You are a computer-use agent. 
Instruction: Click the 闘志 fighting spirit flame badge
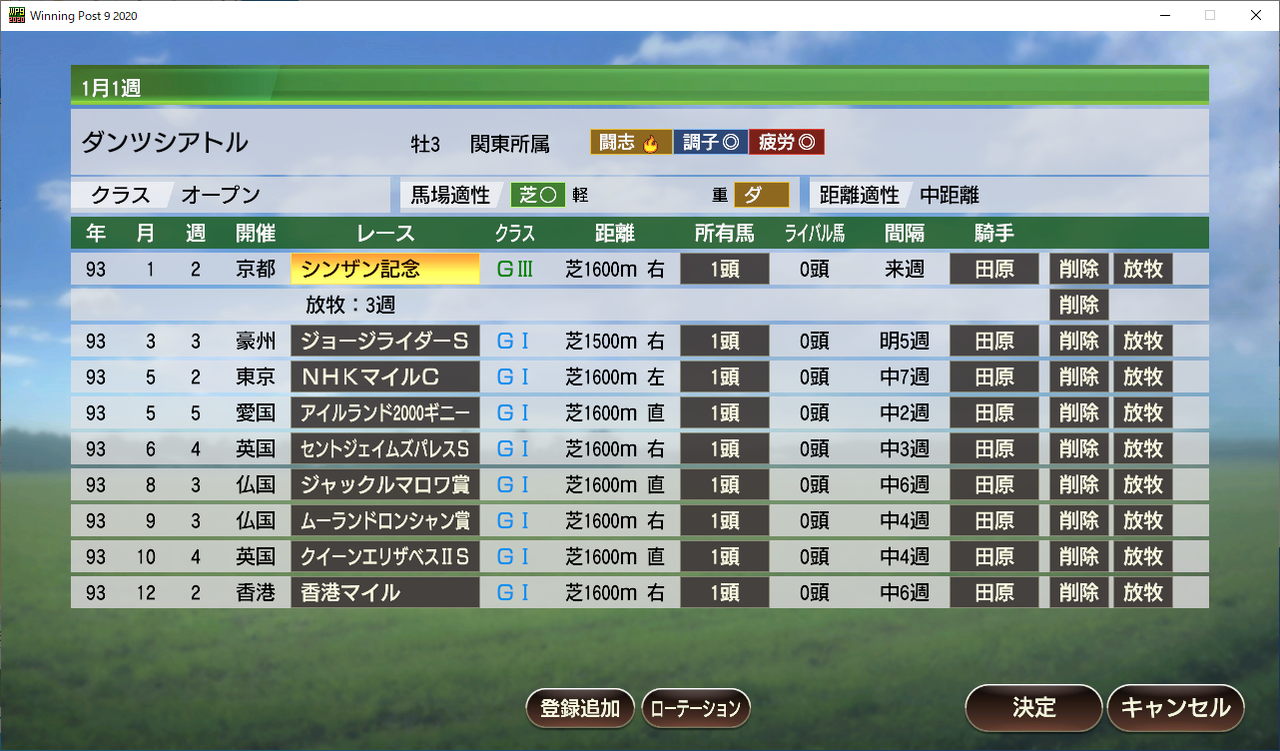(x=630, y=143)
